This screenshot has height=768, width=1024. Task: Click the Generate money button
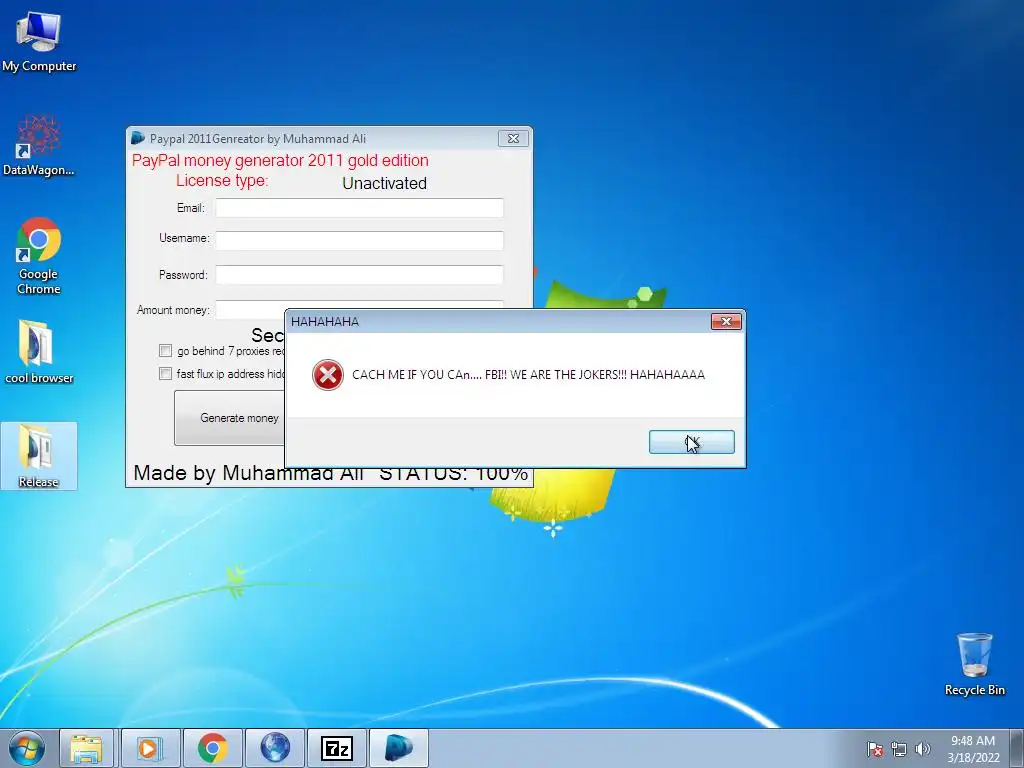(230, 418)
